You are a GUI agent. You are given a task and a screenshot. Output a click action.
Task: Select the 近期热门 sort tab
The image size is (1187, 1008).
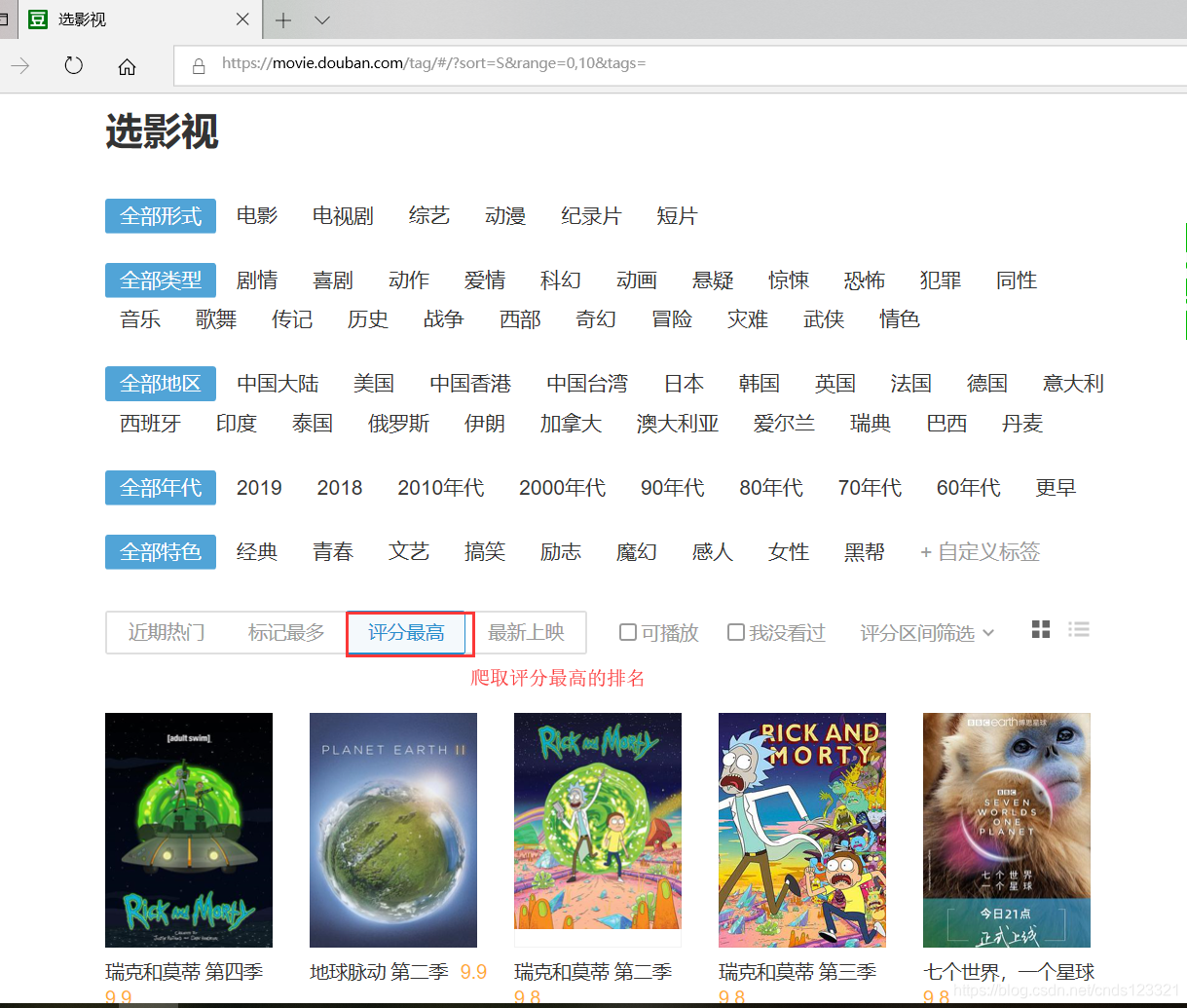click(x=167, y=633)
